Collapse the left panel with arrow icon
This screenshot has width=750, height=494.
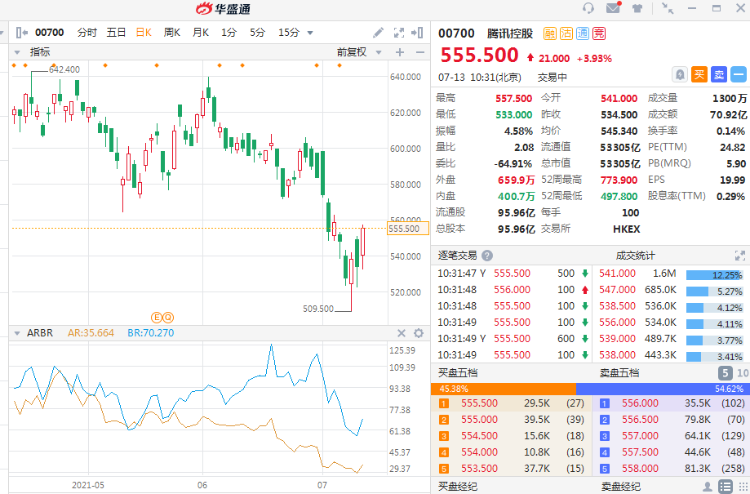[22, 33]
